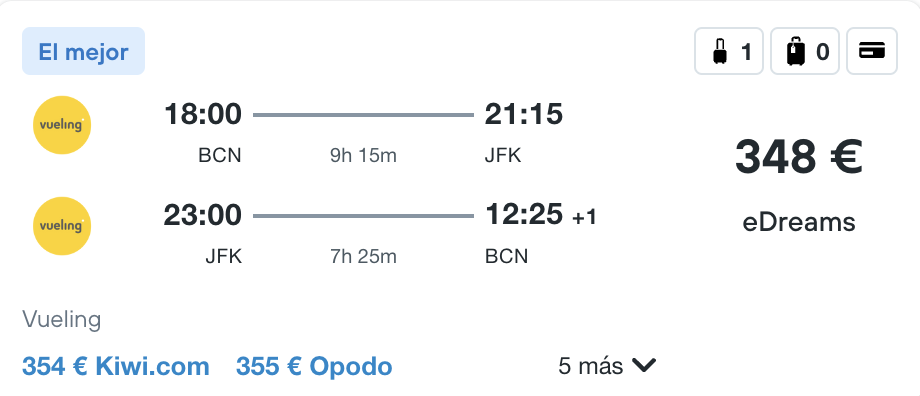Click the eDreams provider label

[799, 222]
